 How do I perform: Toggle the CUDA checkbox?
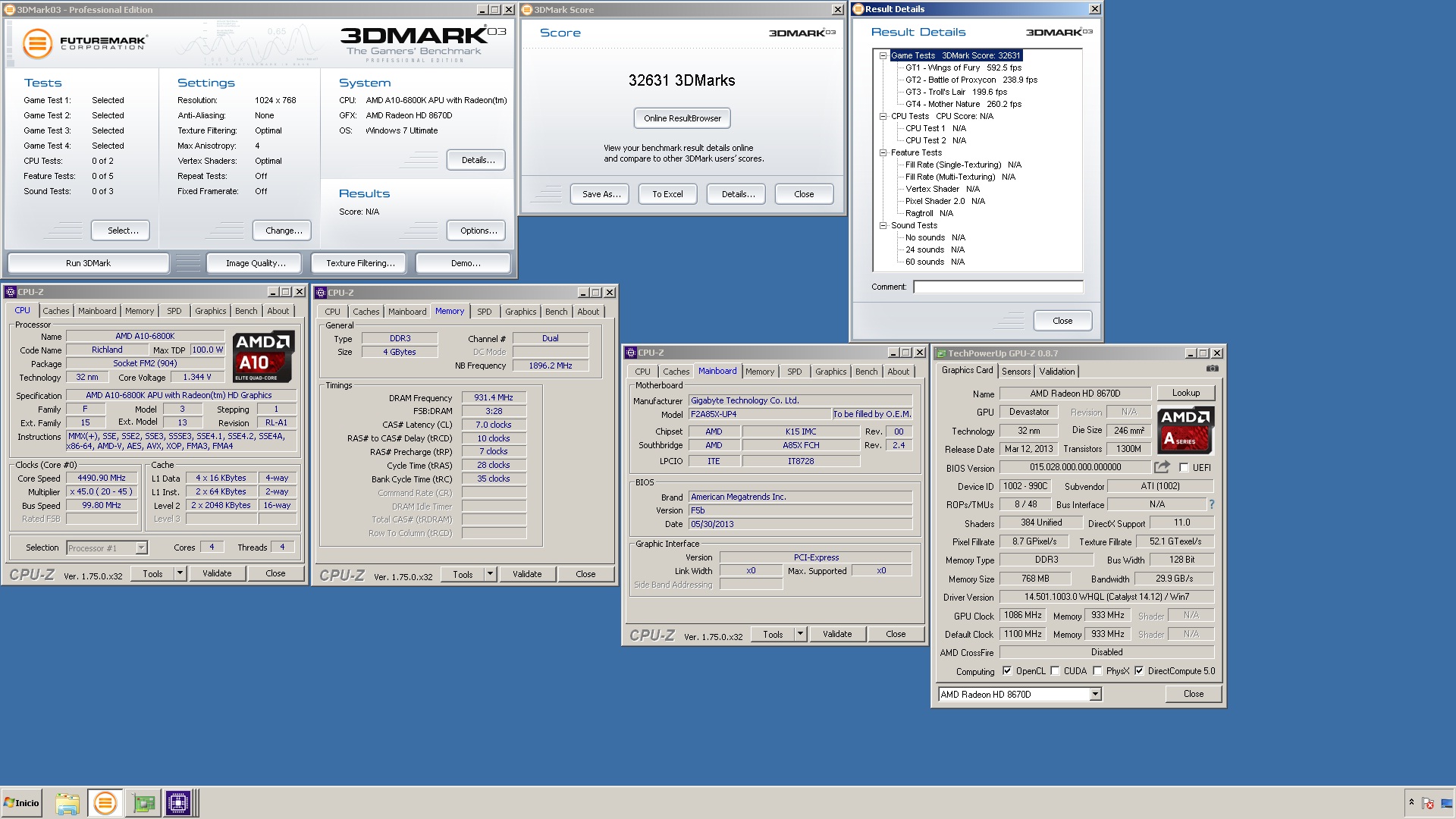point(1055,671)
